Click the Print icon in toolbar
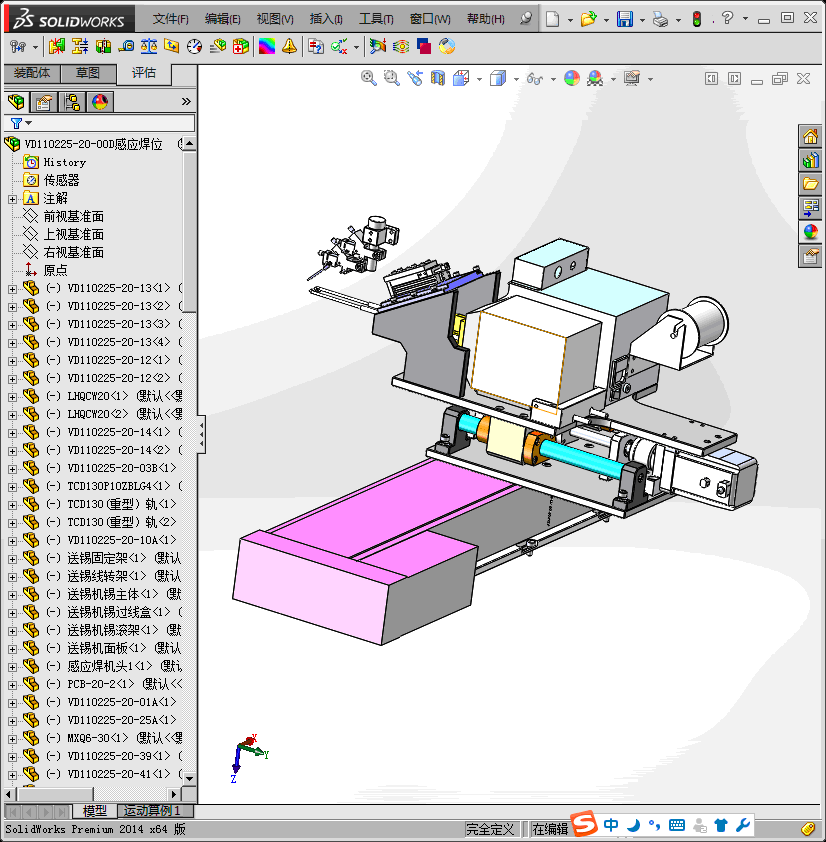826x842 pixels. tap(660, 19)
